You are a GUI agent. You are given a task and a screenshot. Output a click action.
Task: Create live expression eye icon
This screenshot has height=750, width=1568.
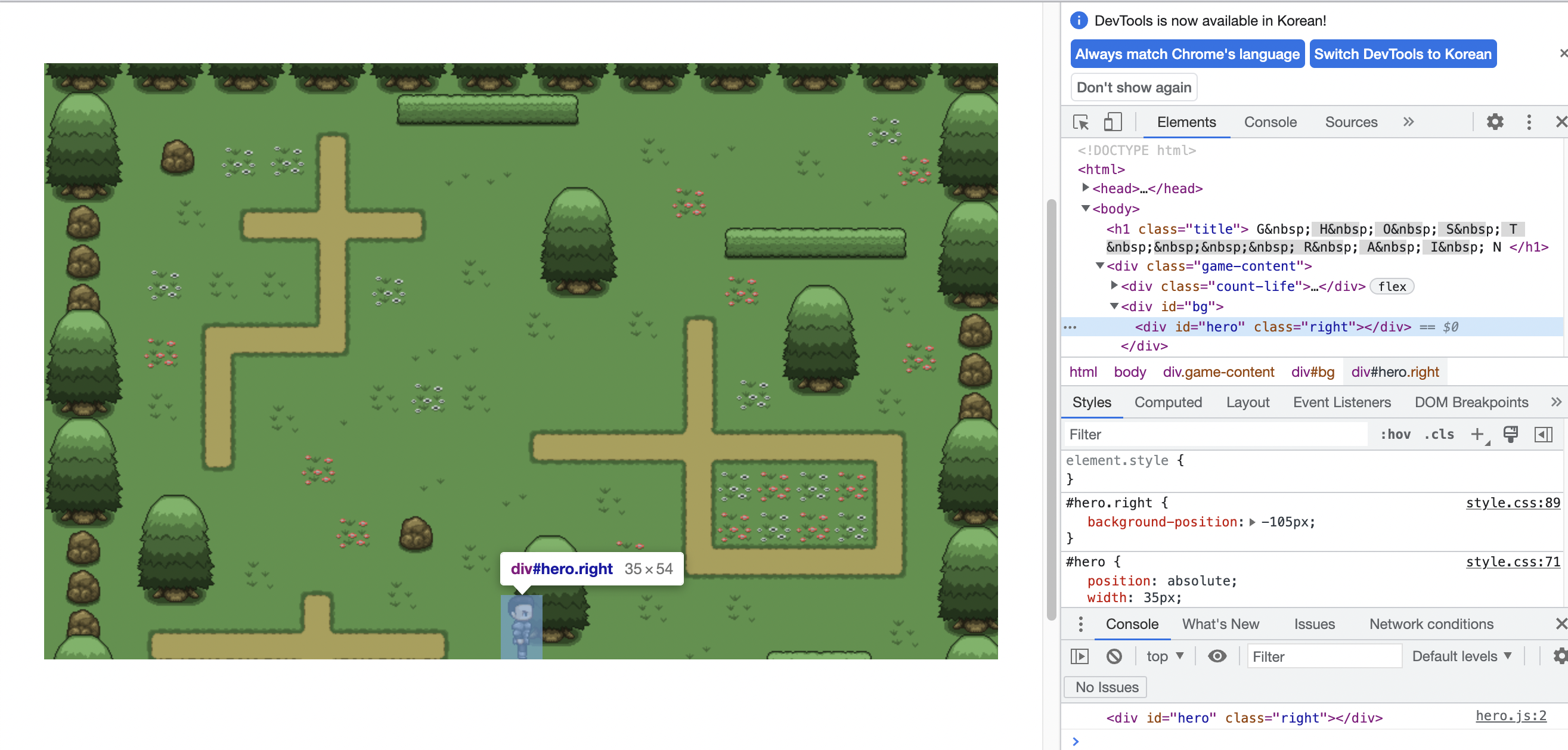point(1217,656)
